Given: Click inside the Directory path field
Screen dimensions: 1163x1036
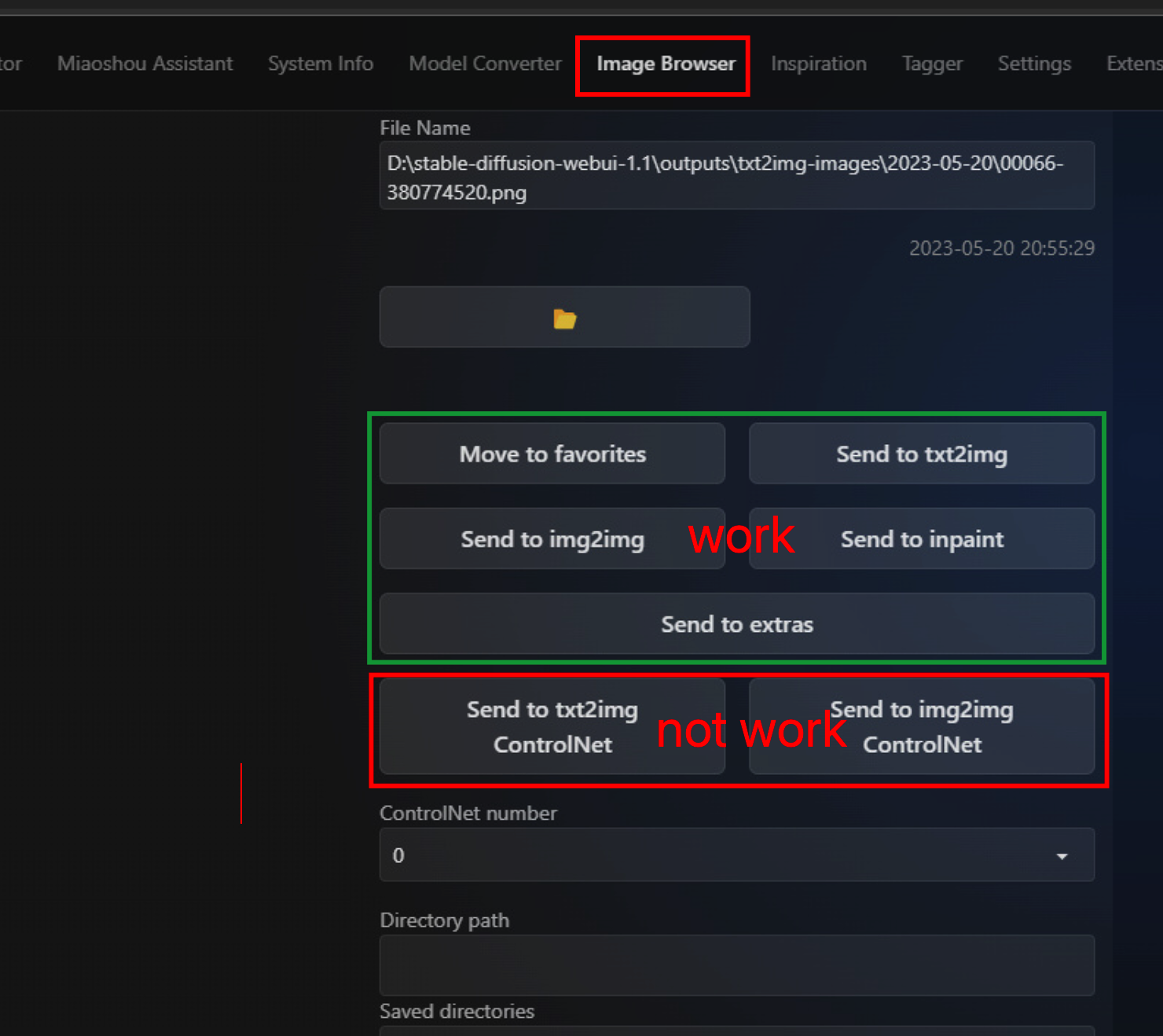Looking at the screenshot, I should (736, 964).
